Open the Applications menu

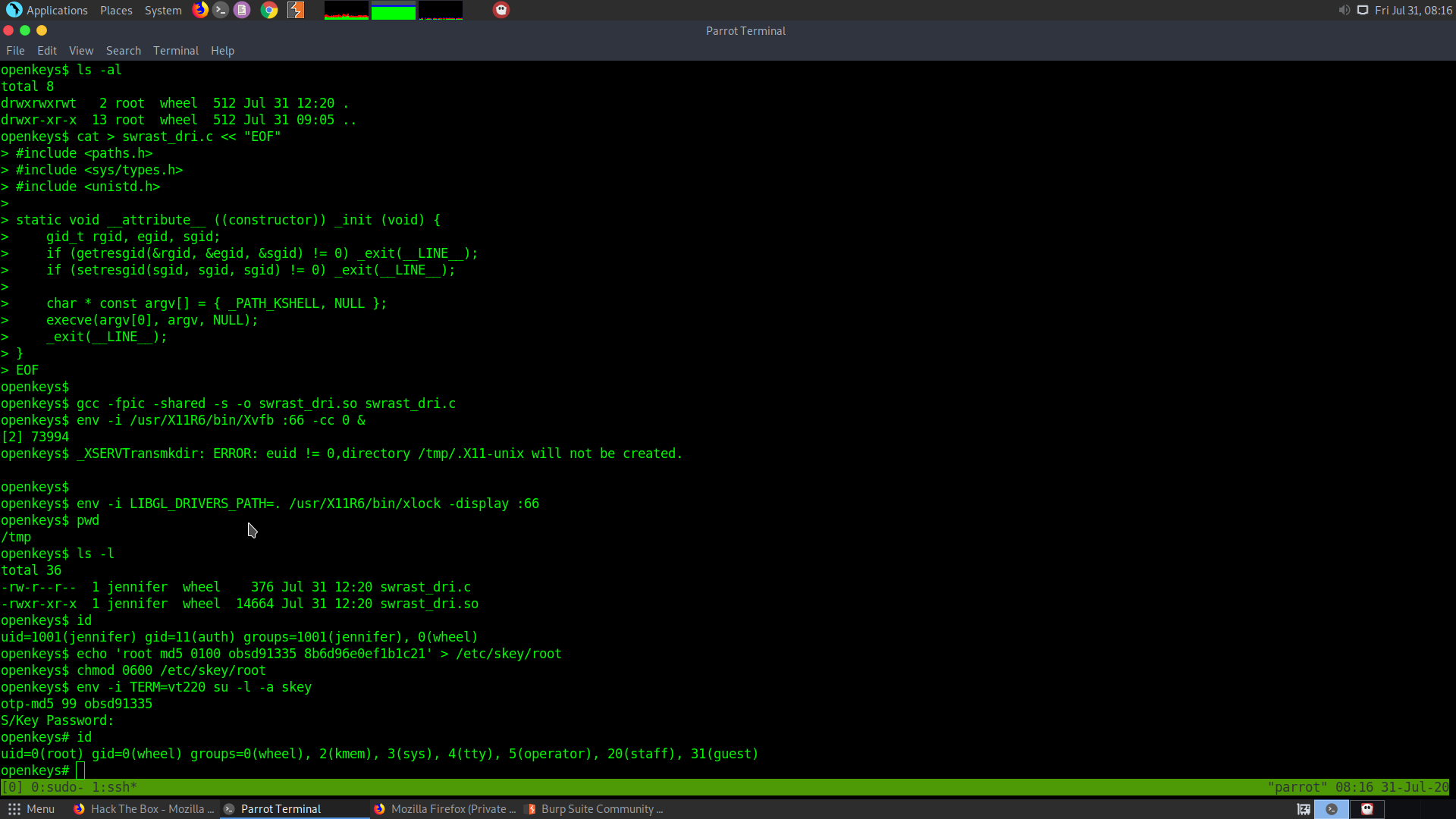pyautogui.click(x=47, y=10)
